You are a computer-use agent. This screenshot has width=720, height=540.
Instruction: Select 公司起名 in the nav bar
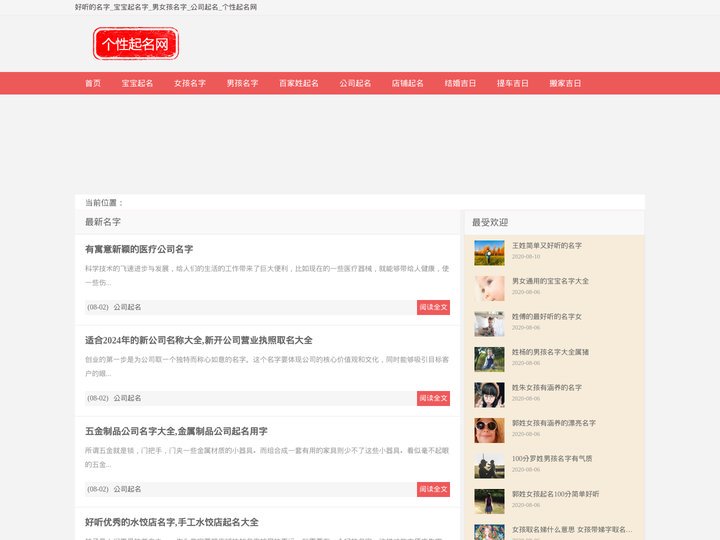(355, 83)
